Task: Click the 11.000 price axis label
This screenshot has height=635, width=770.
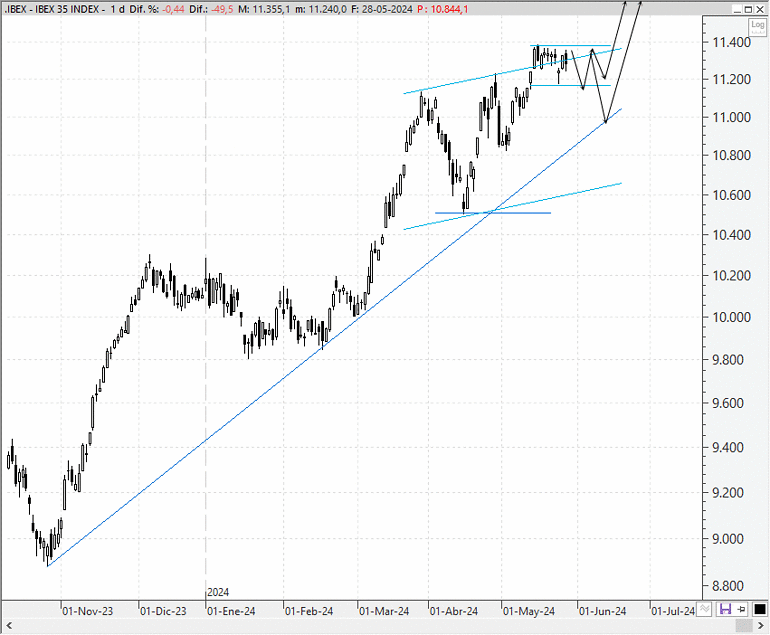Action: [732, 117]
